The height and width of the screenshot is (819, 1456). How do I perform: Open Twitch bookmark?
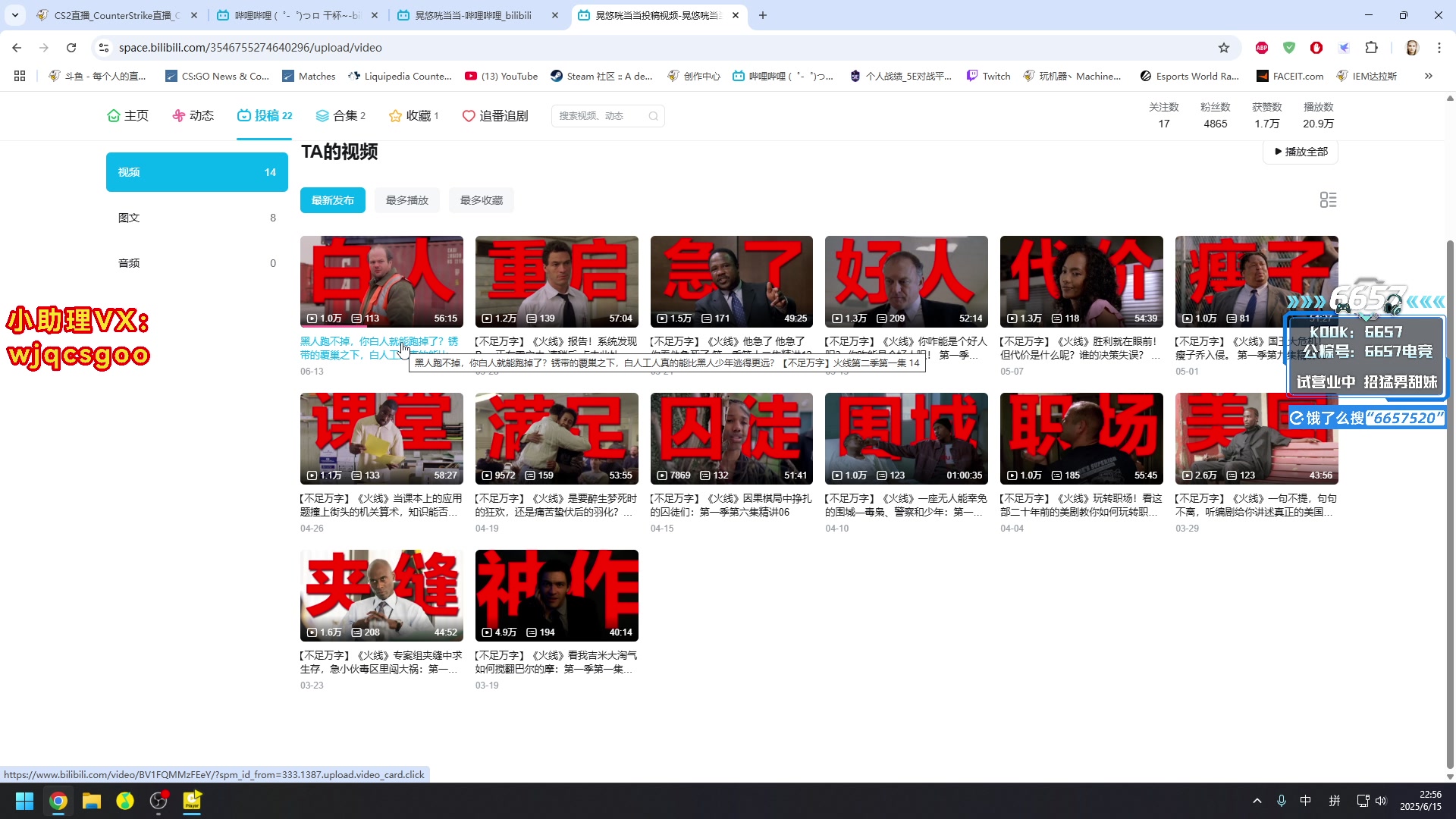point(988,76)
